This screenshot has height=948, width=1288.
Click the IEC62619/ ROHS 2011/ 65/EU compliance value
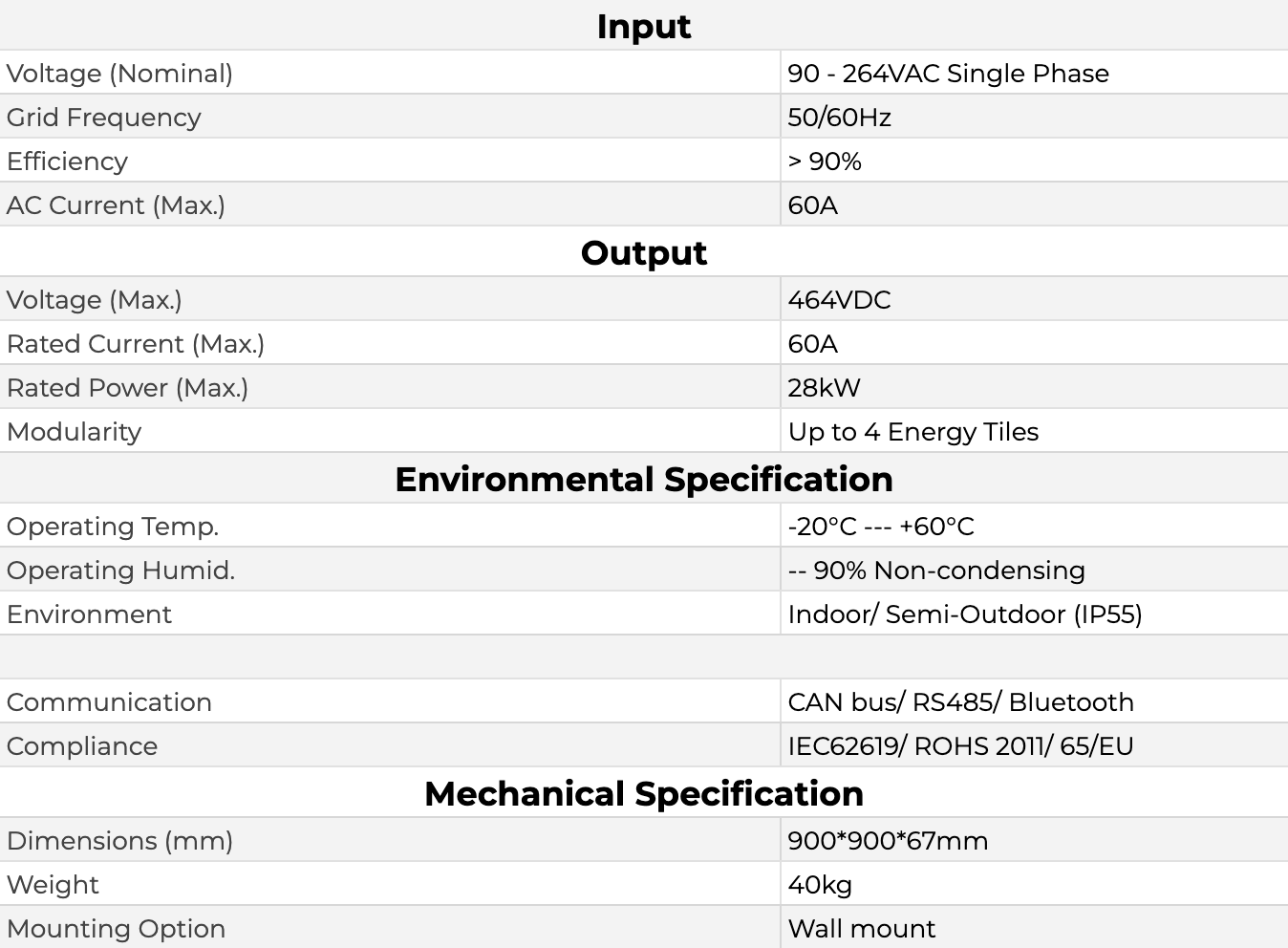960,746
